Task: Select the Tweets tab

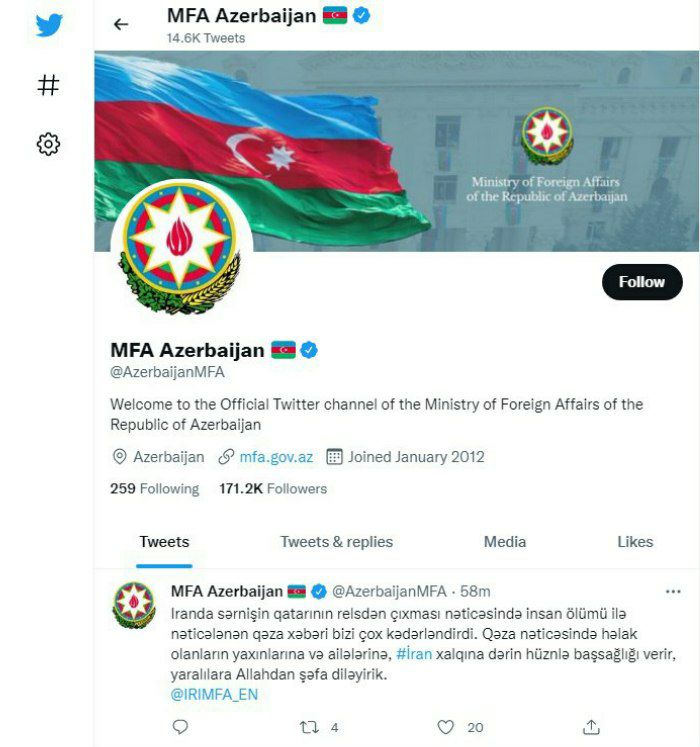Action: point(164,542)
